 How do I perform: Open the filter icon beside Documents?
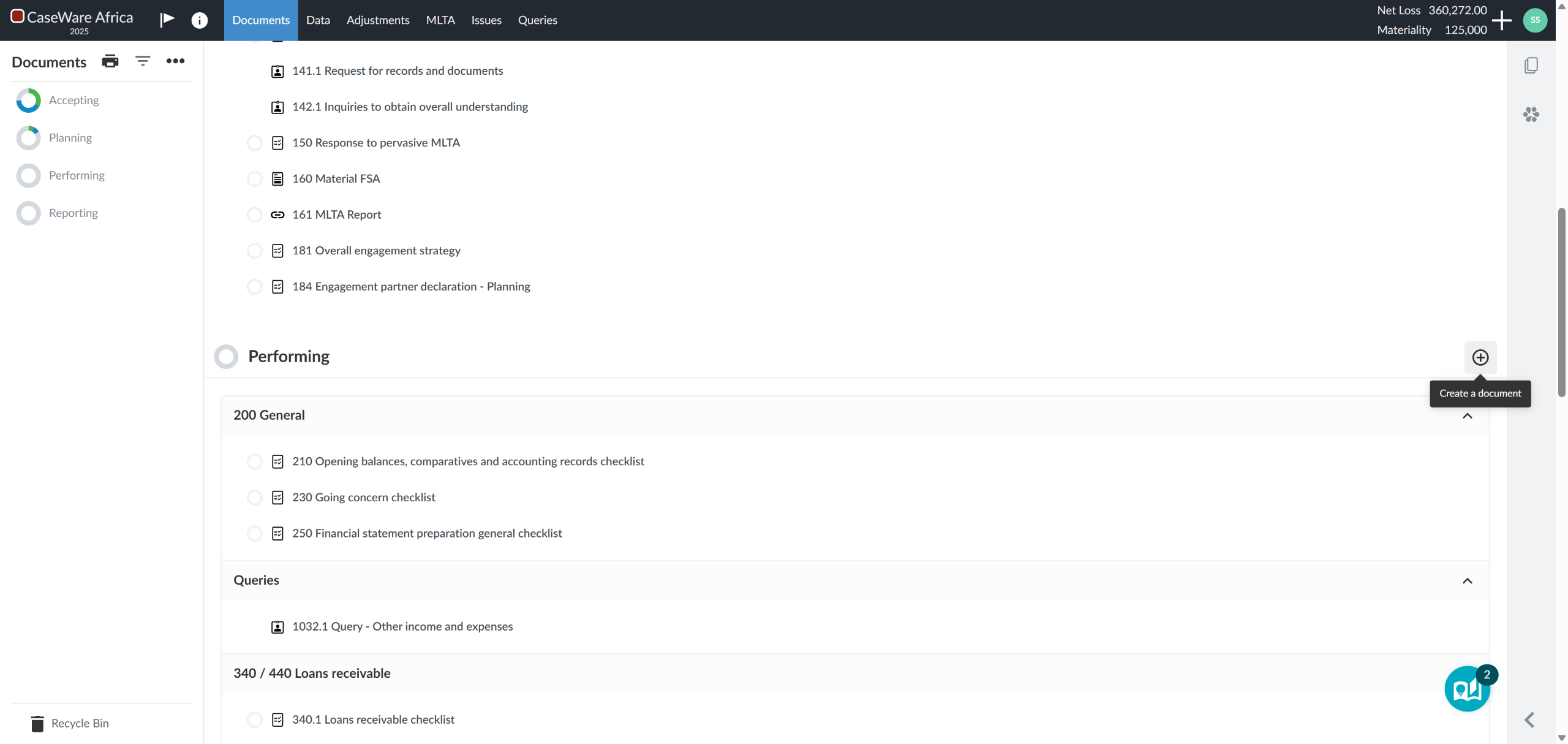[143, 61]
